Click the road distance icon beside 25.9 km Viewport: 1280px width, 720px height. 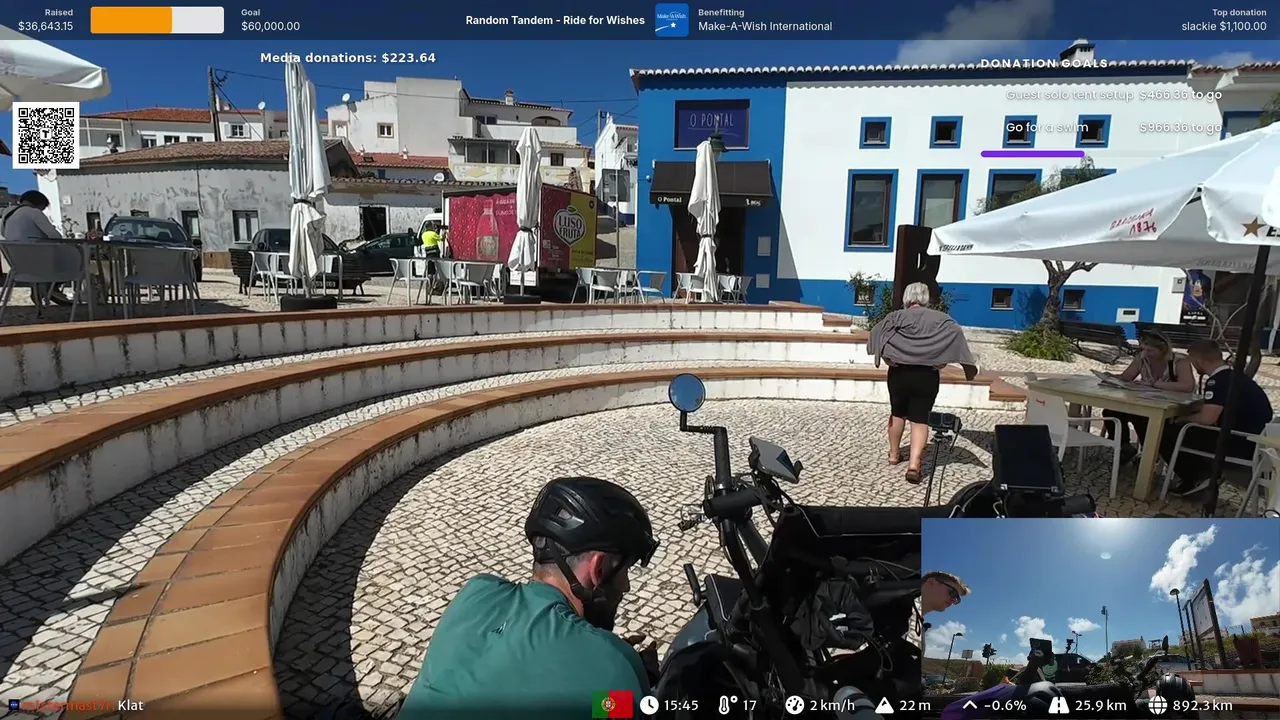pos(1059,705)
